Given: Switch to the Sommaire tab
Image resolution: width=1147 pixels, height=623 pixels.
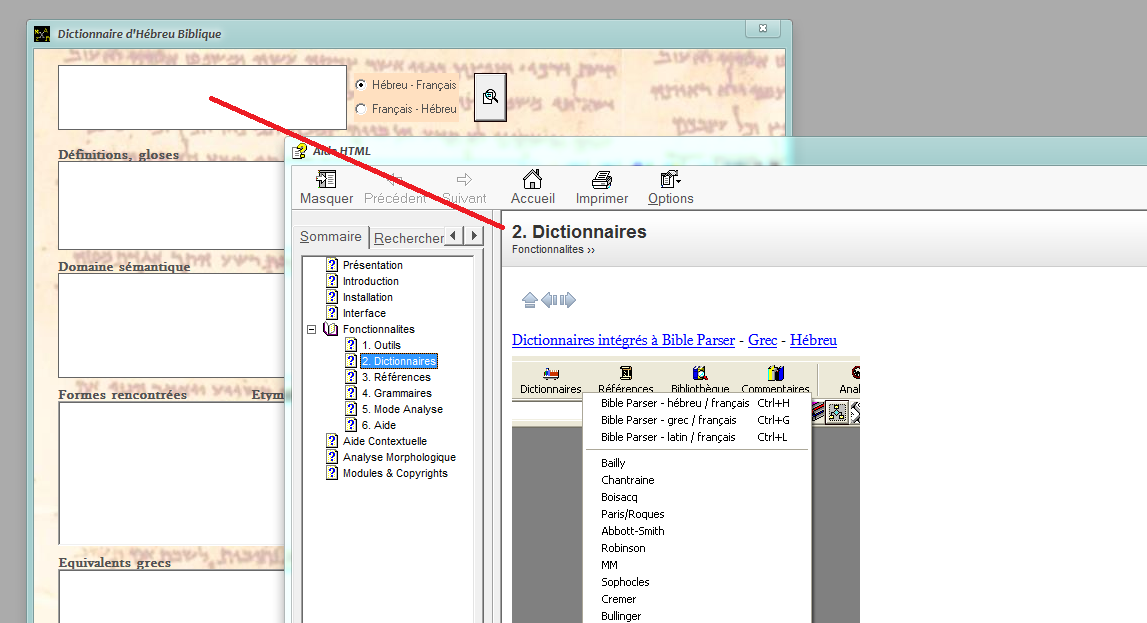Looking at the screenshot, I should 331,236.
